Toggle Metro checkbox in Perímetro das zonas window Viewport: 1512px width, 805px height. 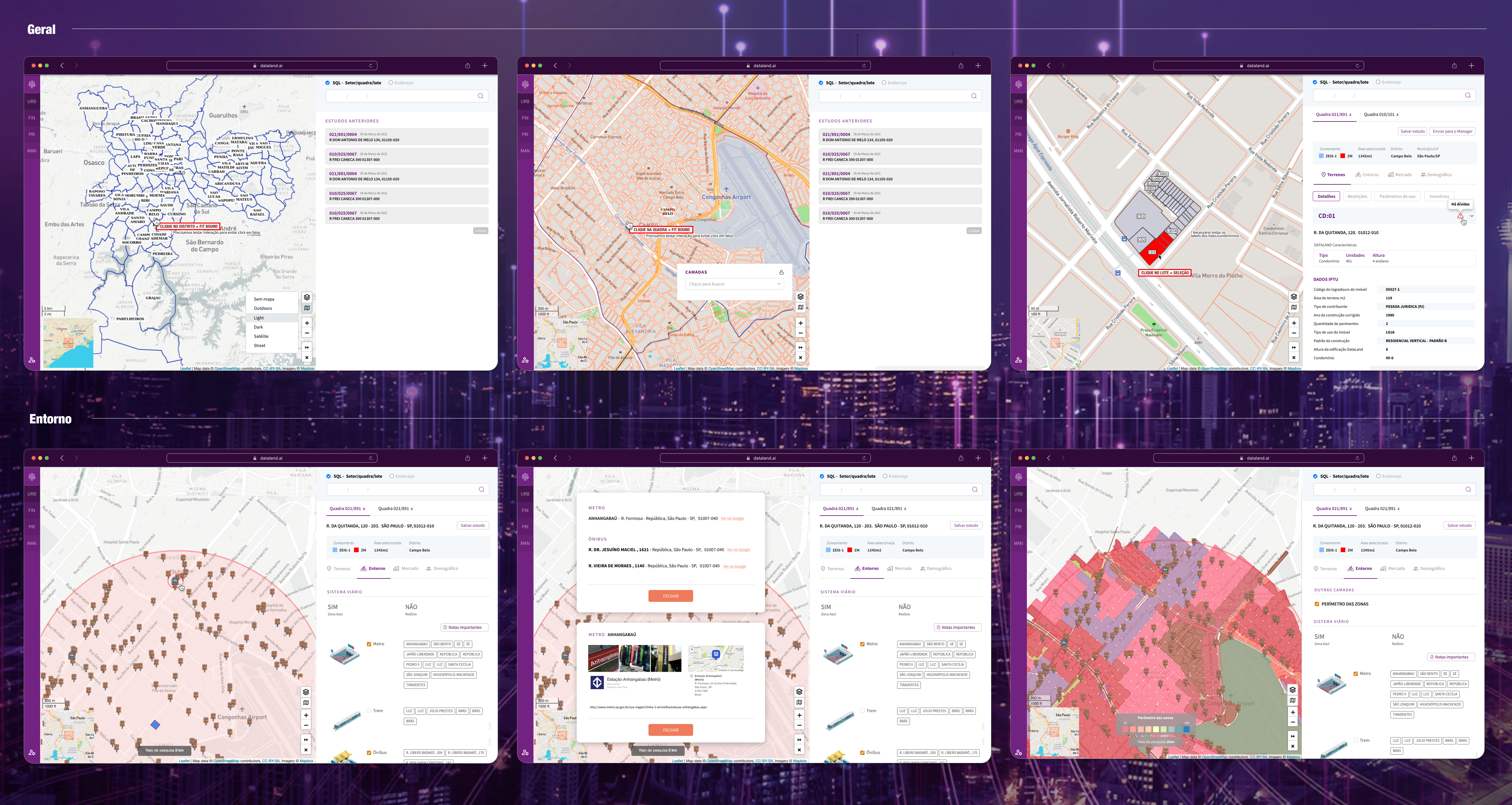(1355, 674)
